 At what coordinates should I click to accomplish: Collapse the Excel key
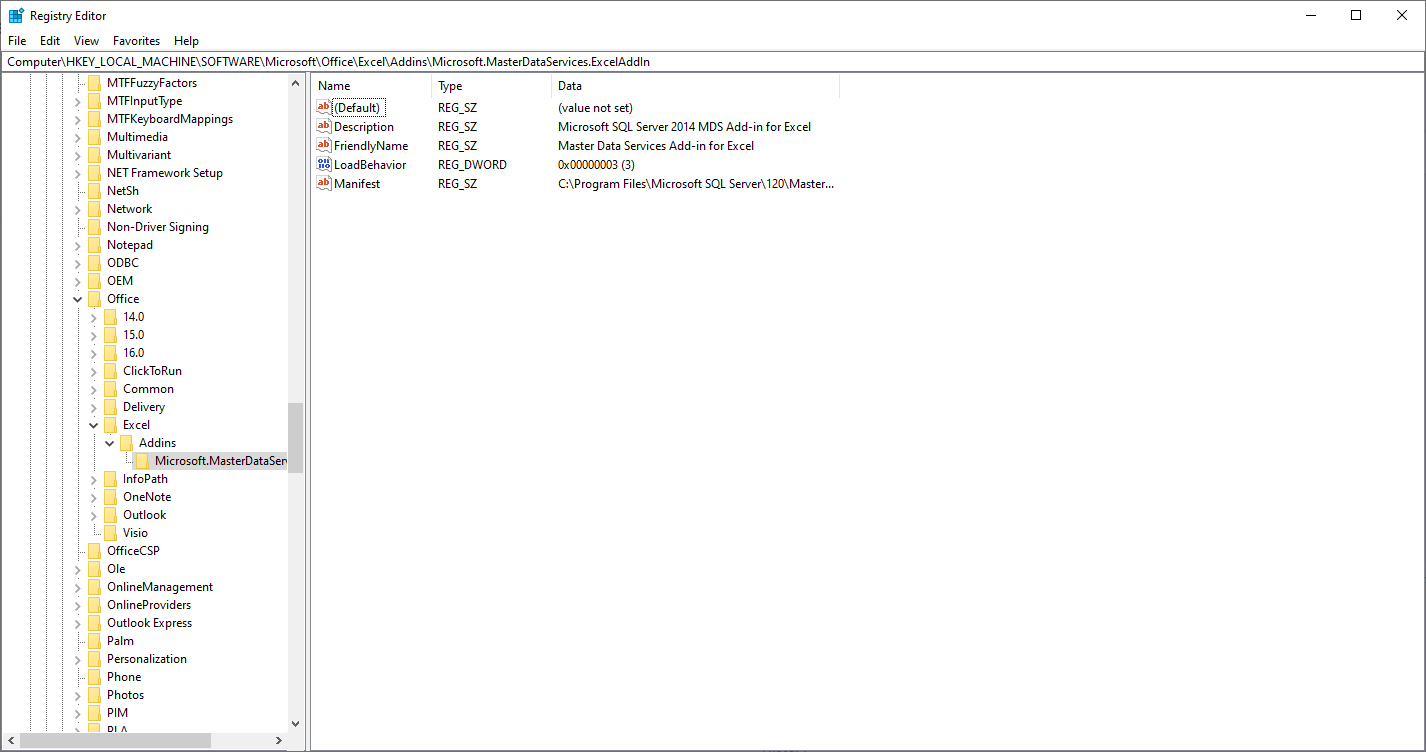[94, 425]
